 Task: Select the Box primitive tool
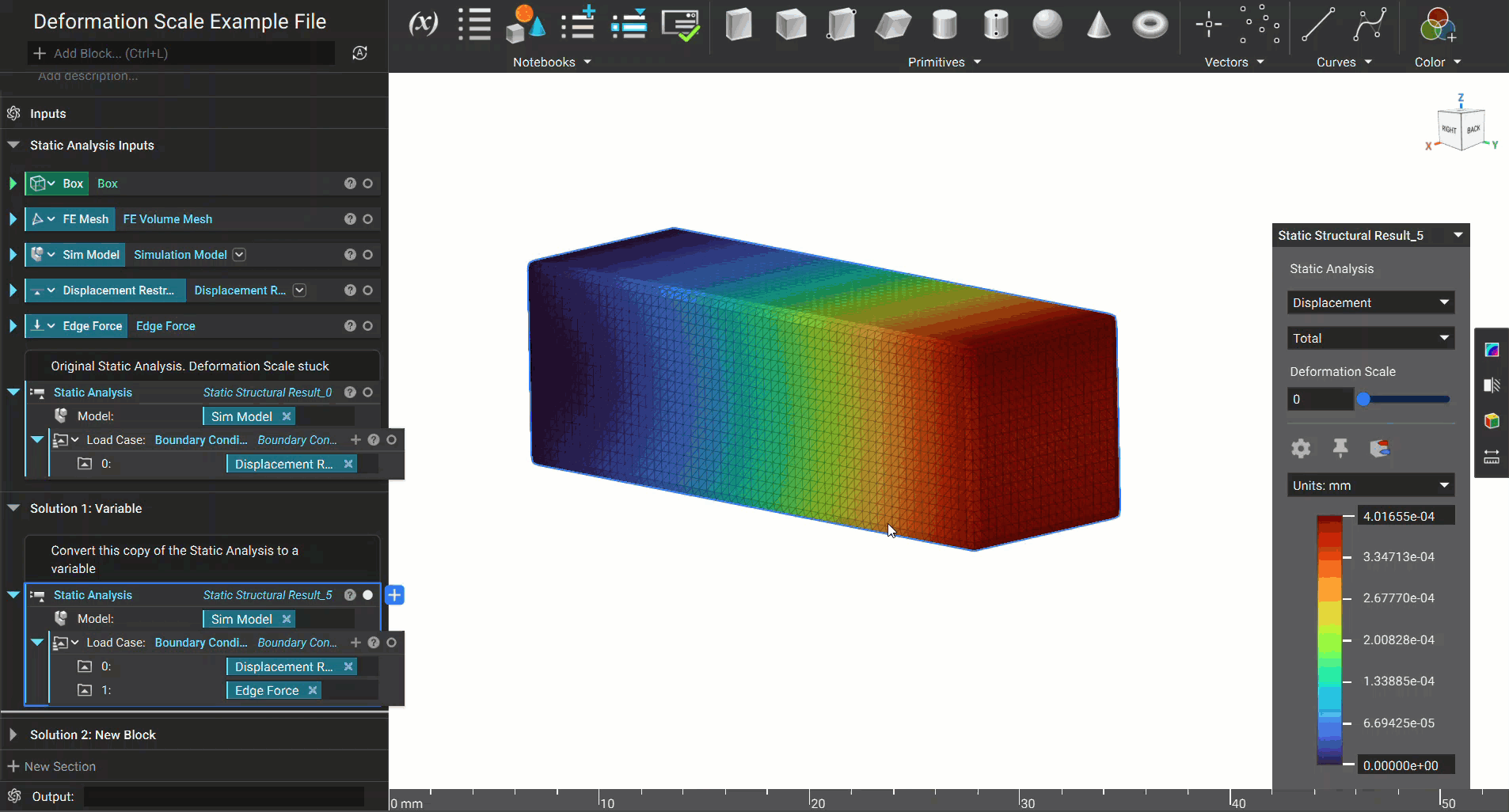tap(739, 25)
